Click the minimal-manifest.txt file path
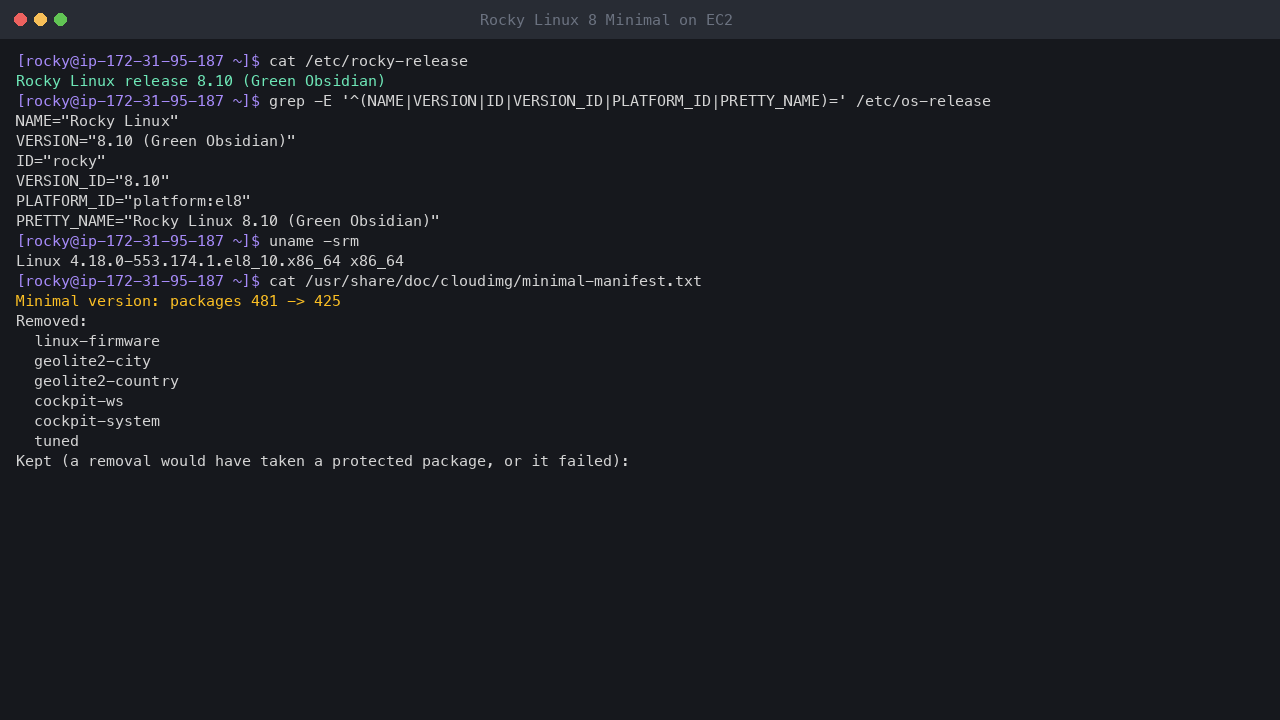Screen dimensions: 1280x720 pyautogui.click(x=503, y=281)
